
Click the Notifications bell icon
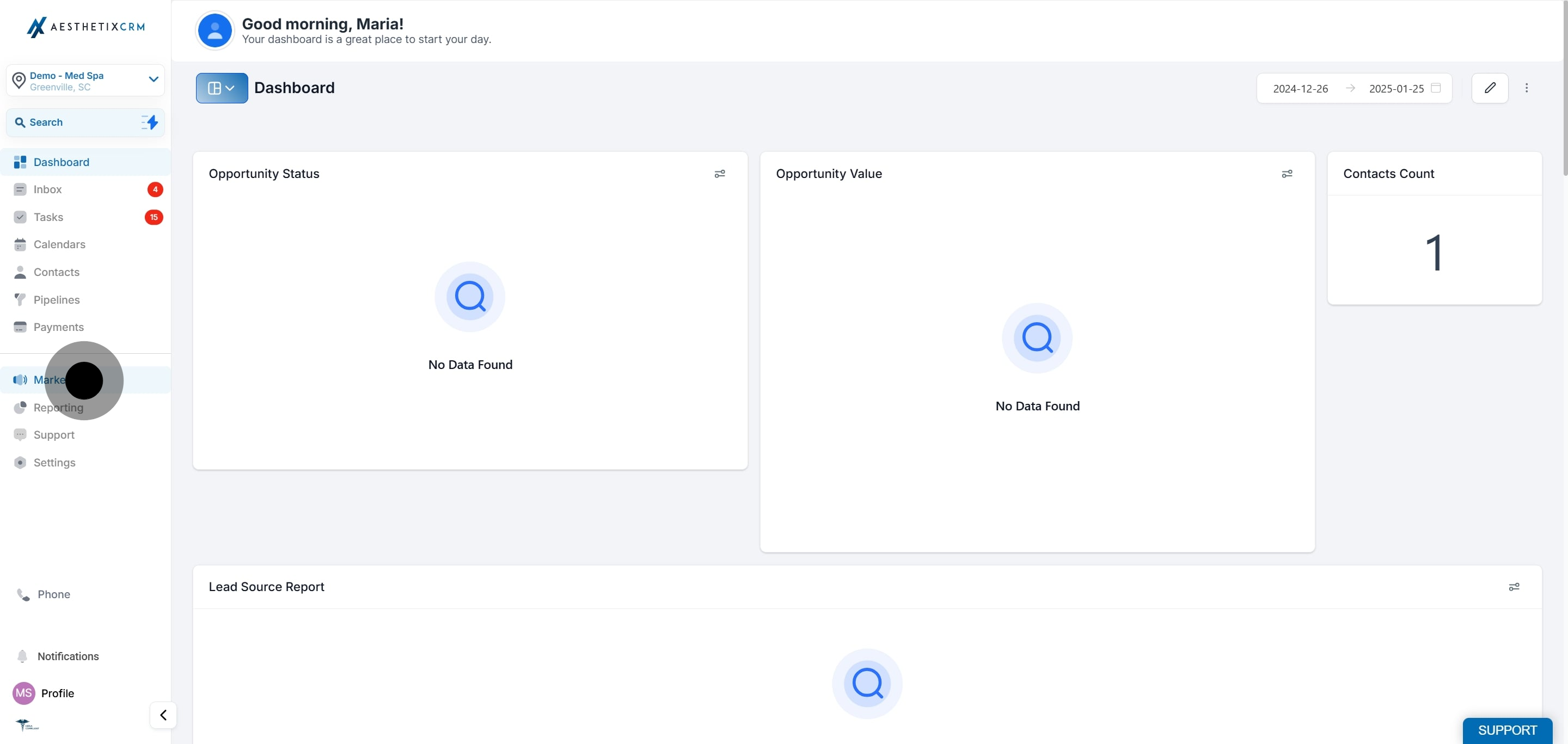point(22,656)
